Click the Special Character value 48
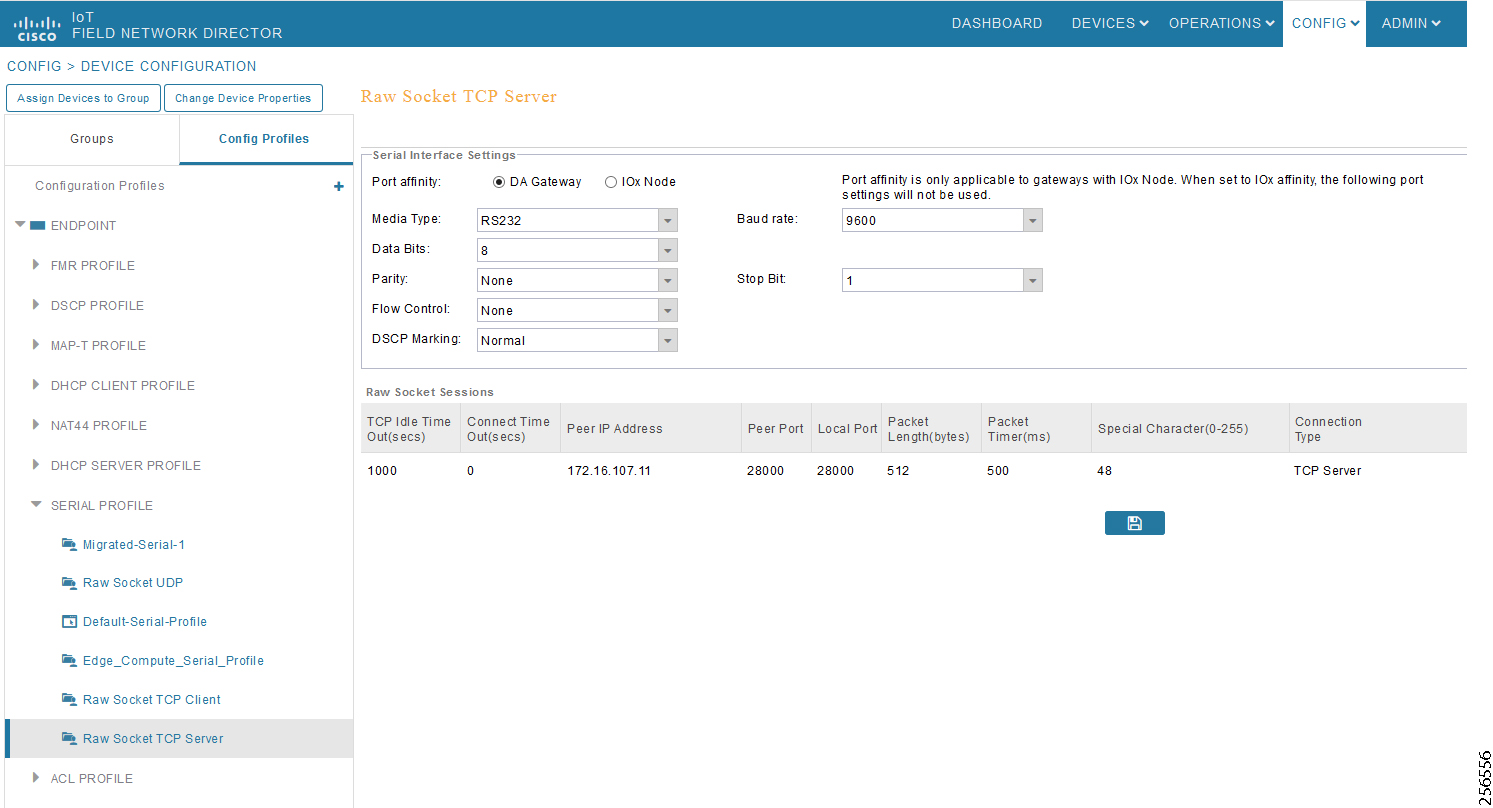 [x=1104, y=471]
